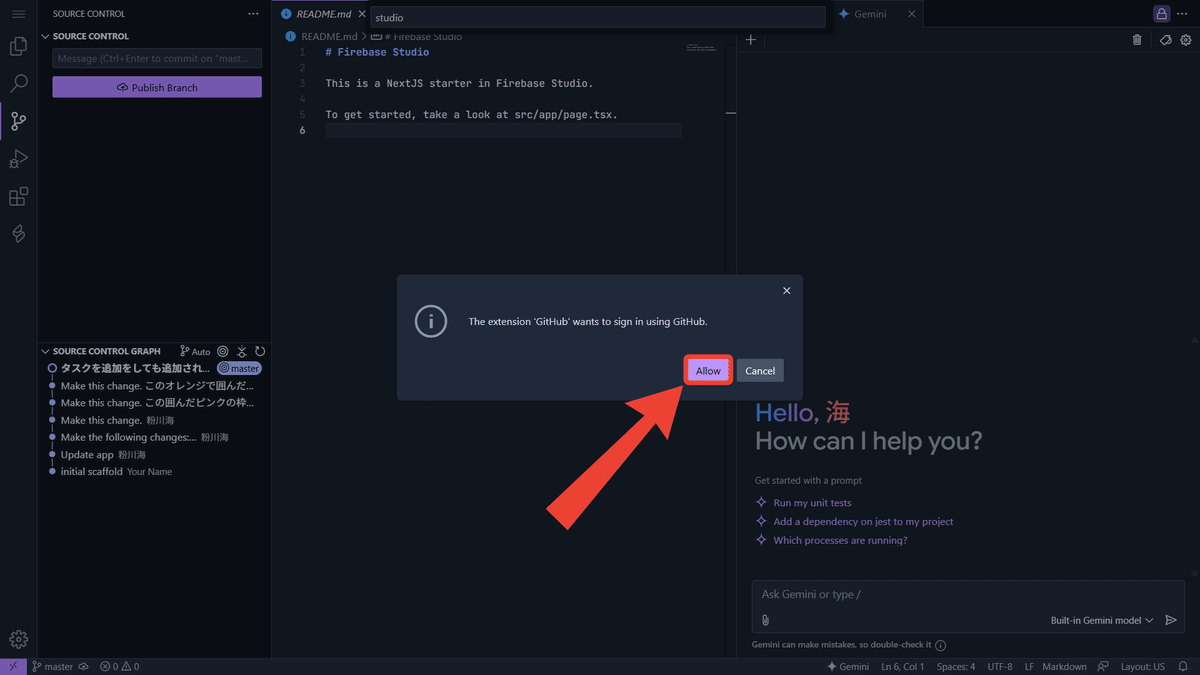Click Ln 6, Col 1 in status bar
1200x675 pixels.
coord(903,666)
